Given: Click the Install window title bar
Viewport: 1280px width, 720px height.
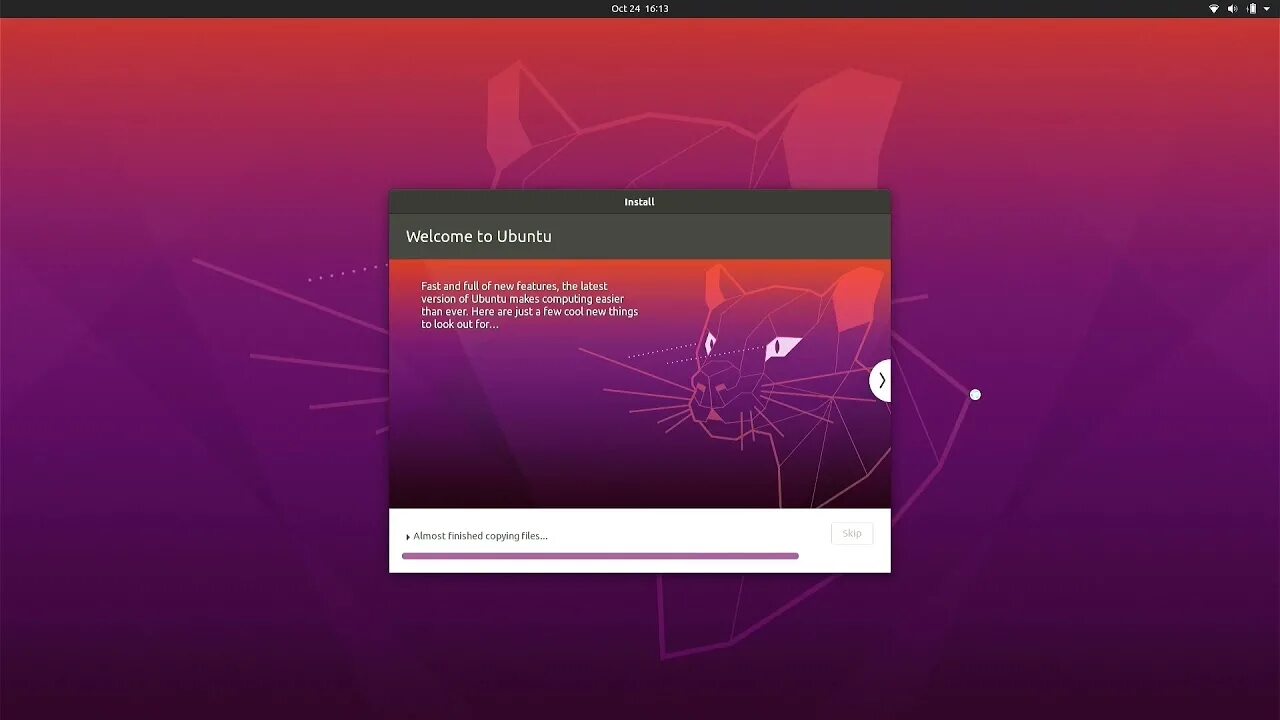Looking at the screenshot, I should click(640, 202).
